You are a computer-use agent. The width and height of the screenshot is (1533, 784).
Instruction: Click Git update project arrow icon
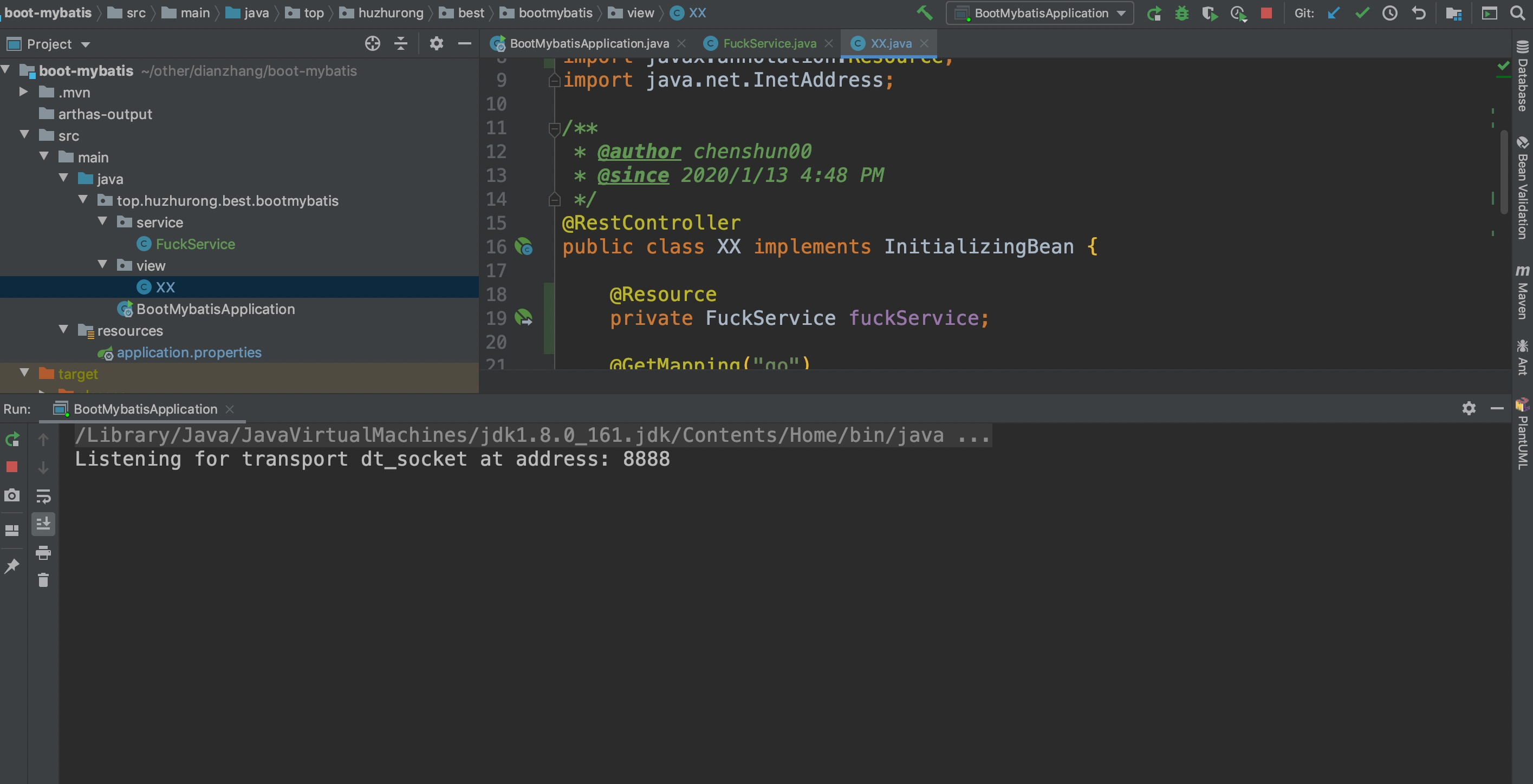pos(1333,13)
